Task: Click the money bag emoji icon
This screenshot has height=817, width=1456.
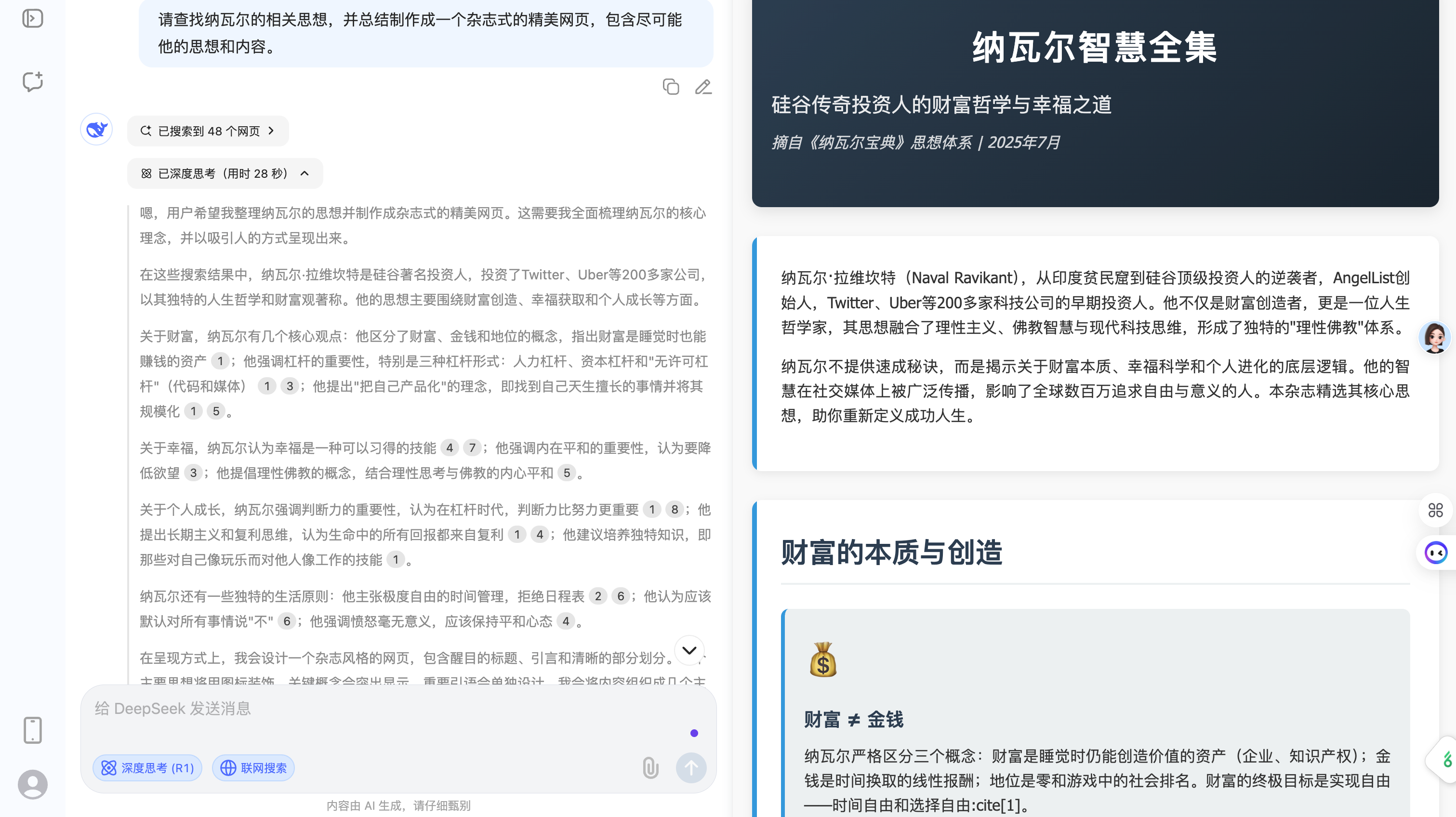Action: (823, 659)
